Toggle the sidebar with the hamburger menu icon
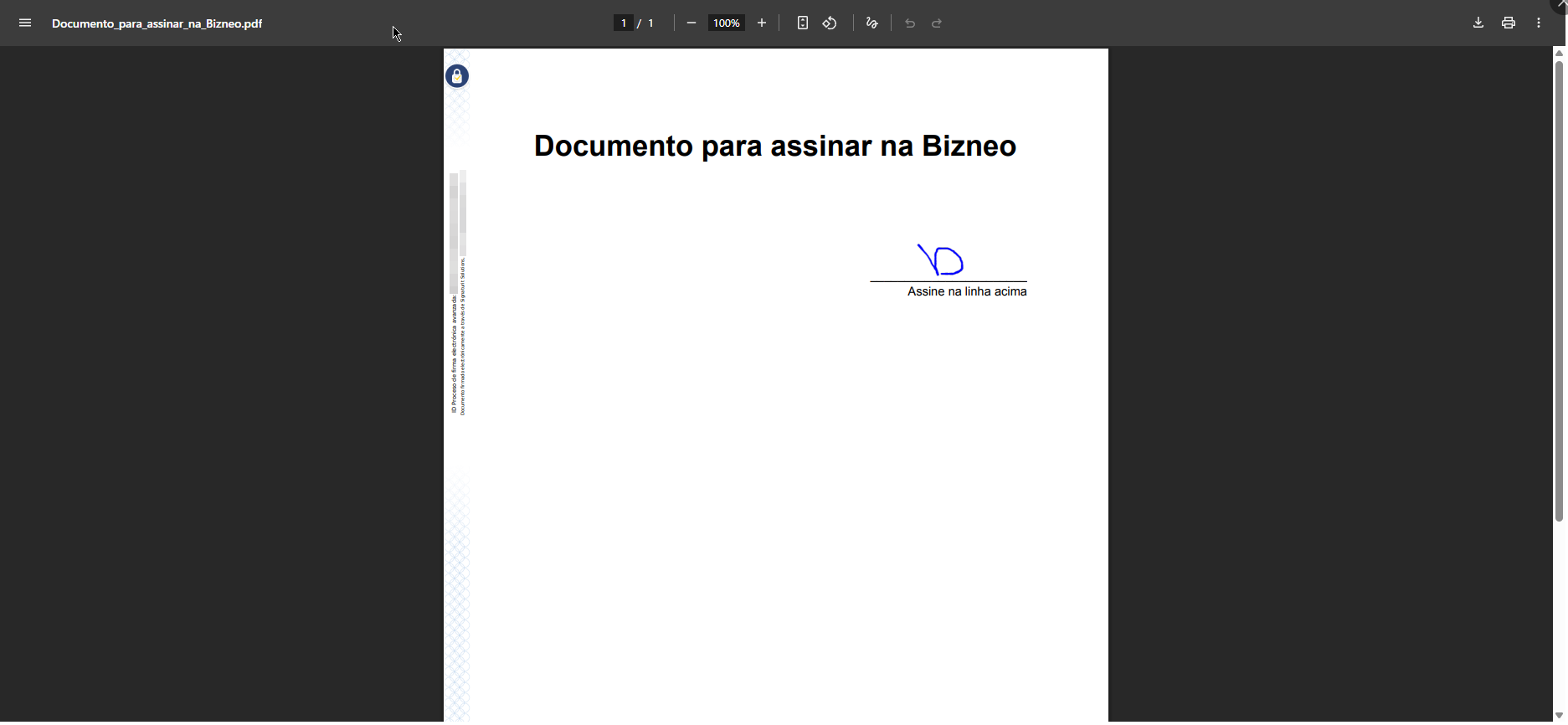The width and height of the screenshot is (1568, 725). (25, 23)
